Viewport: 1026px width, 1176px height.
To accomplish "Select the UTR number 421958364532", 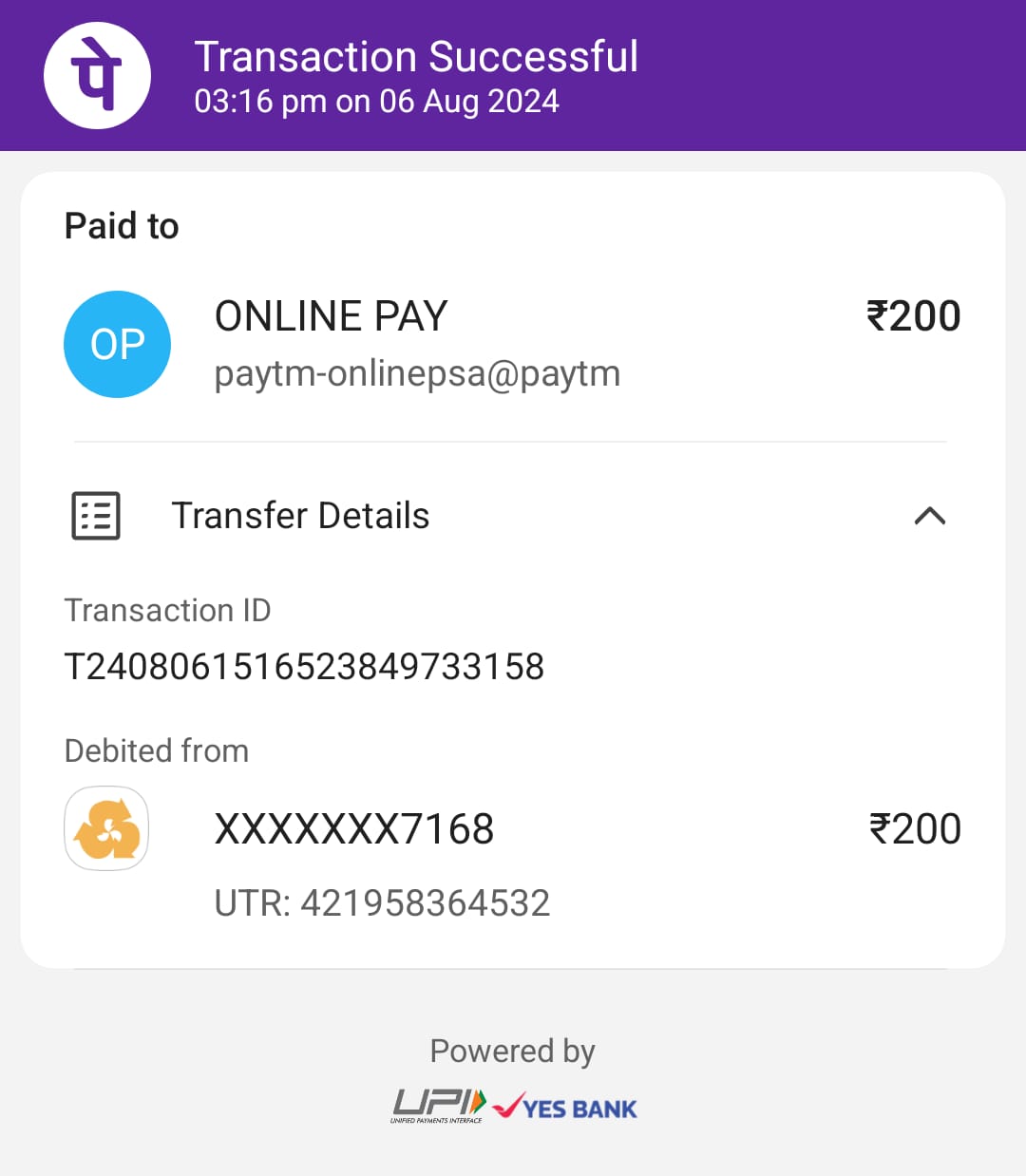I will [425, 902].
